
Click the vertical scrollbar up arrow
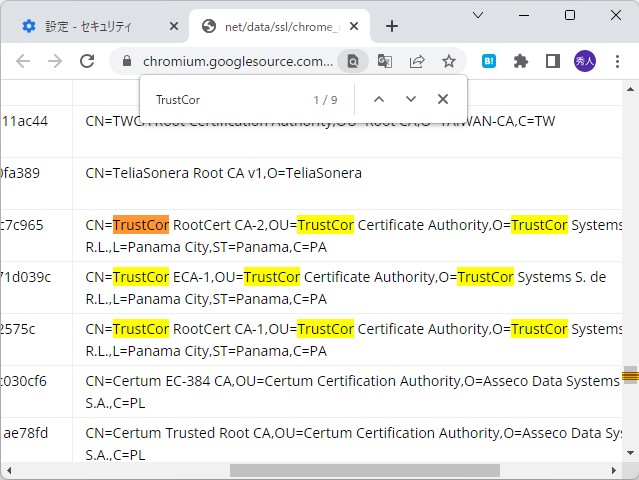pos(630,89)
